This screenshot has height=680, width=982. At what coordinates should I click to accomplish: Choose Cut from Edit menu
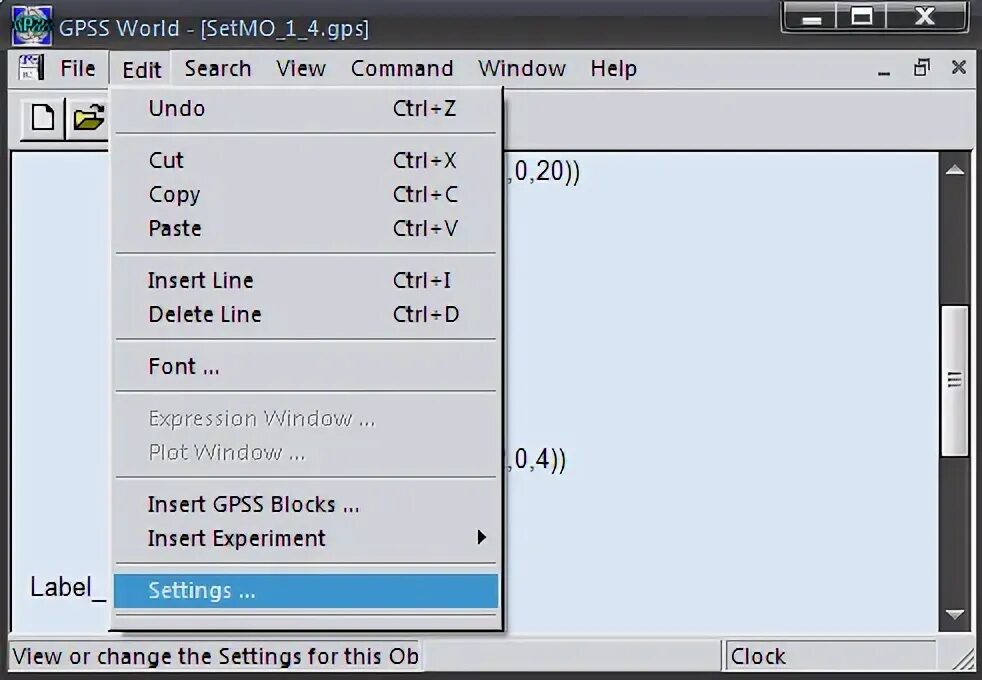306,160
